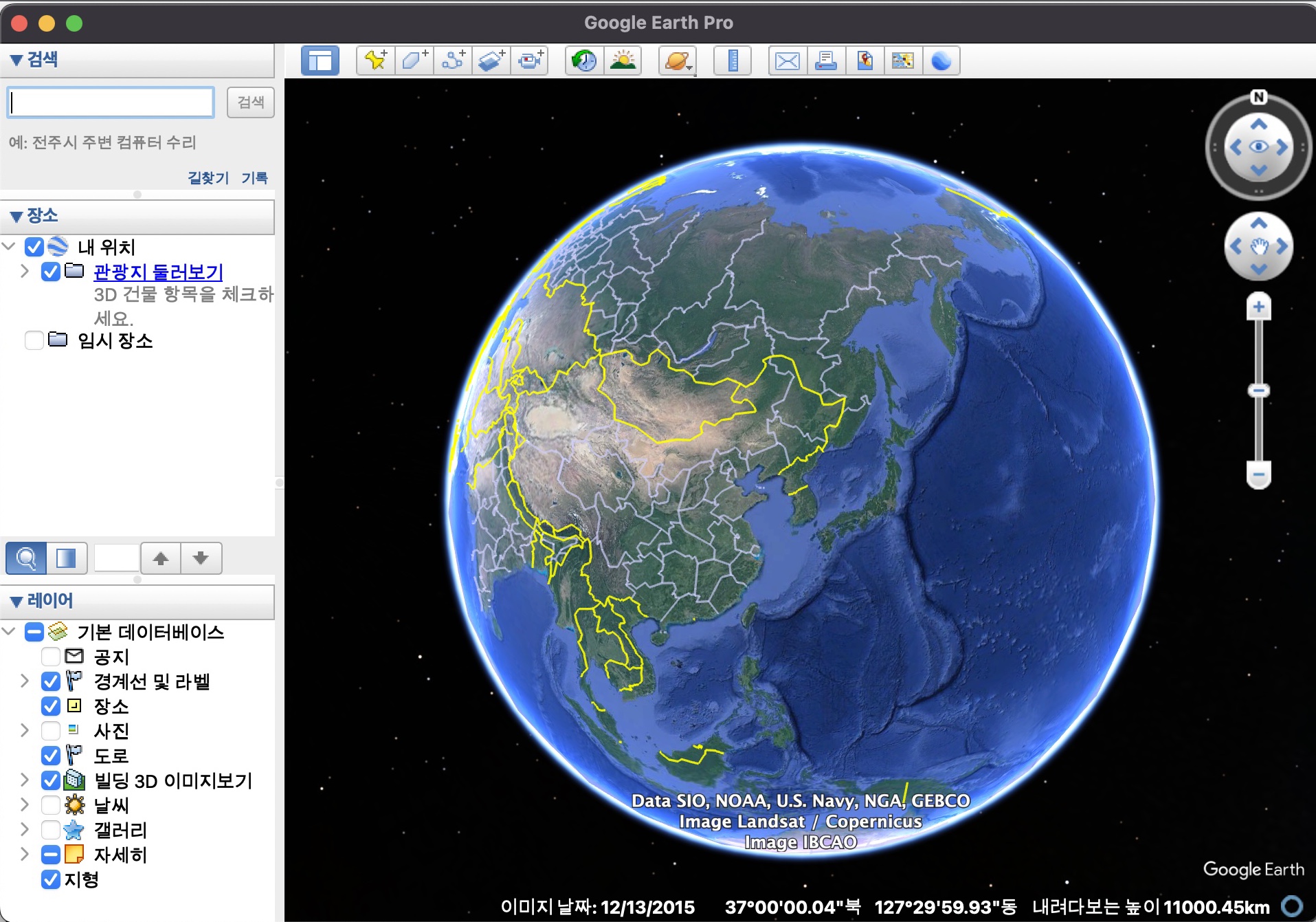Click the places search magnifier button
1316x922 pixels.
point(26,558)
